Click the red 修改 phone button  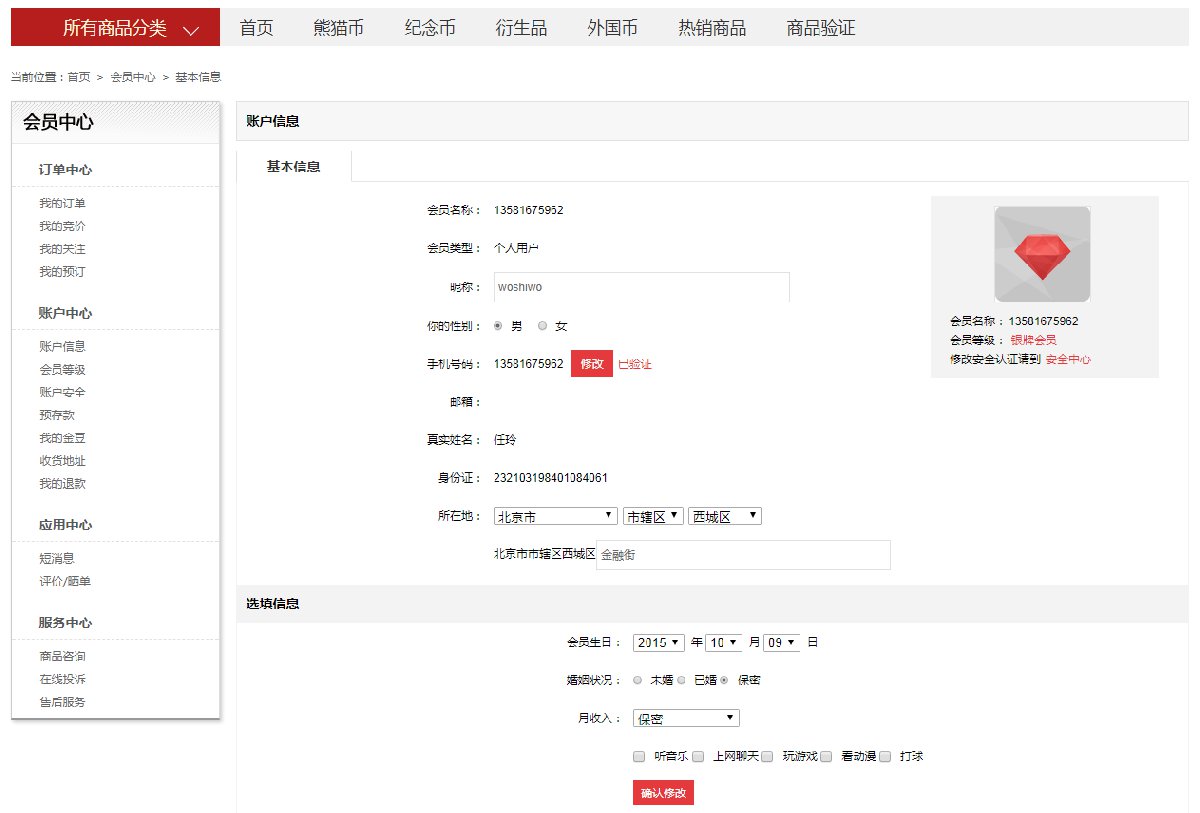tap(591, 364)
